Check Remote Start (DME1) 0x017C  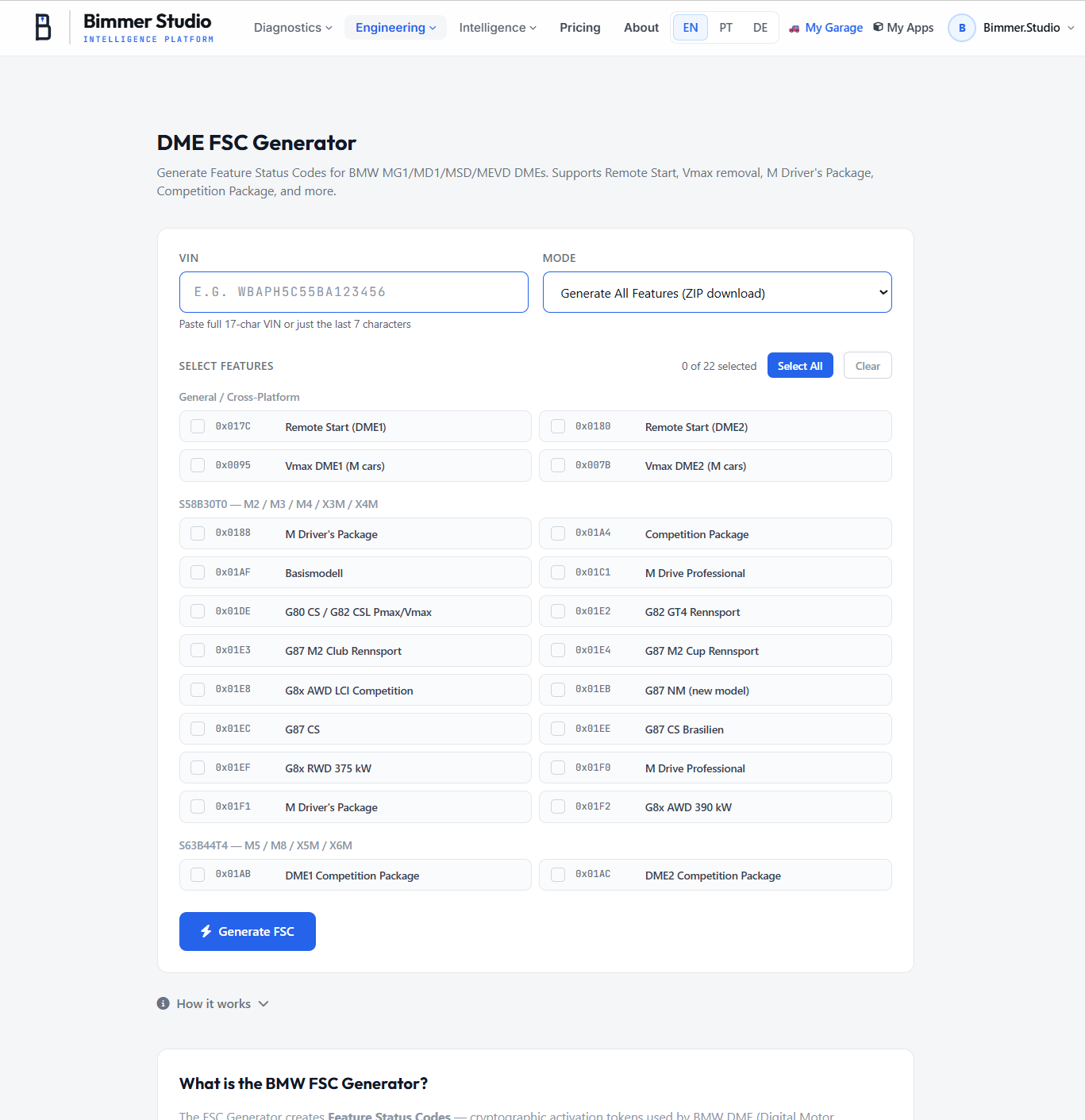198,426
